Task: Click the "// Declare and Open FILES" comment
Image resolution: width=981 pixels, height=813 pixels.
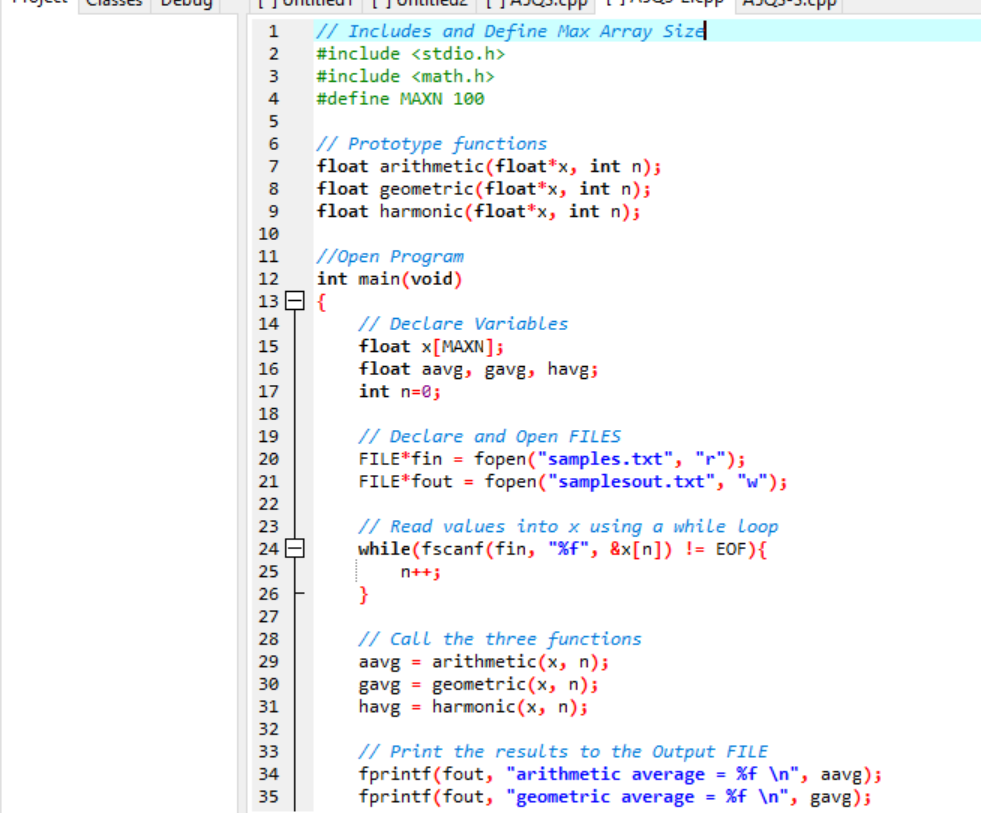Action: coord(489,437)
